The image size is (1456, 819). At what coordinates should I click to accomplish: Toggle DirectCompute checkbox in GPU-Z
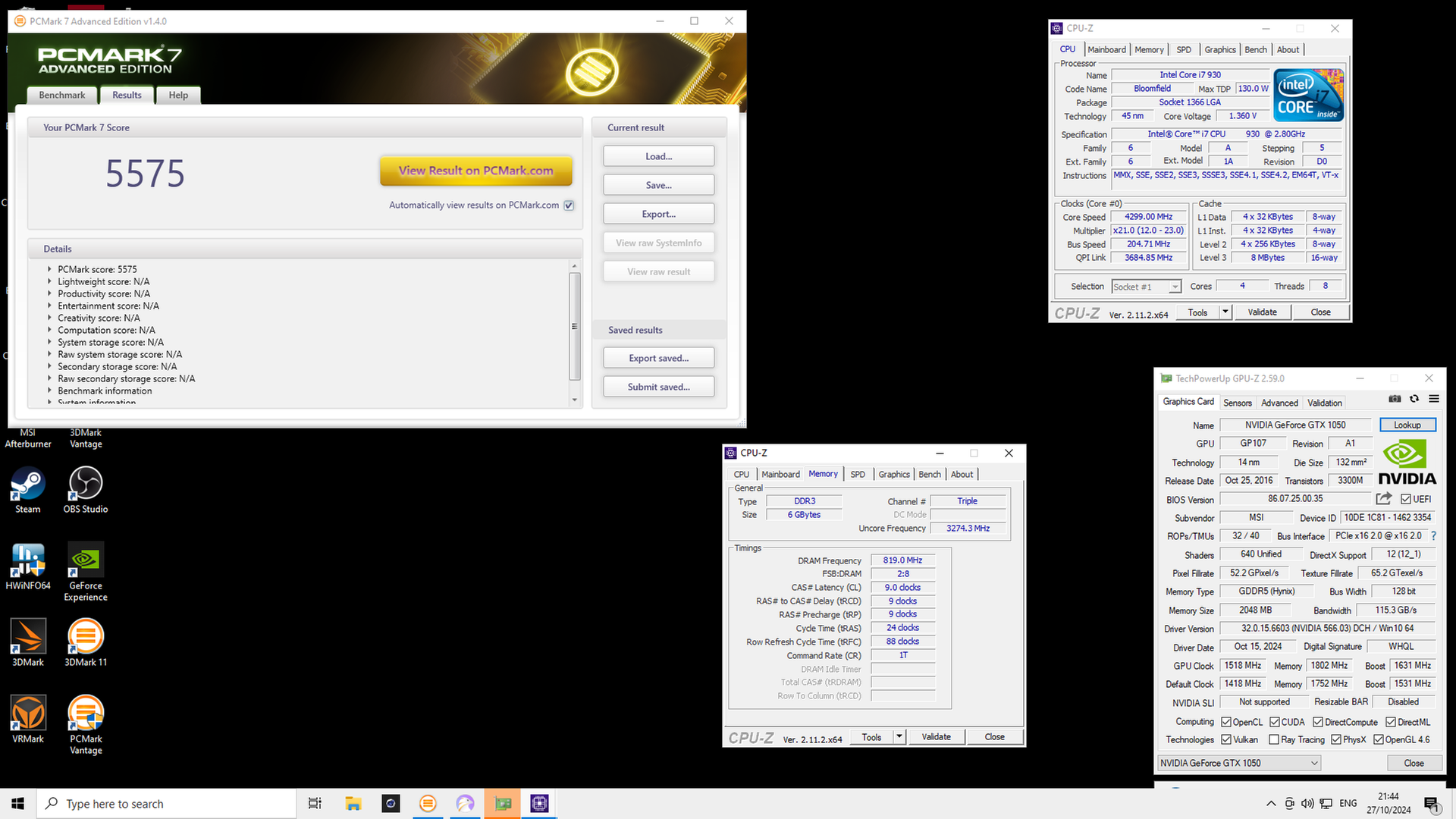(1318, 722)
